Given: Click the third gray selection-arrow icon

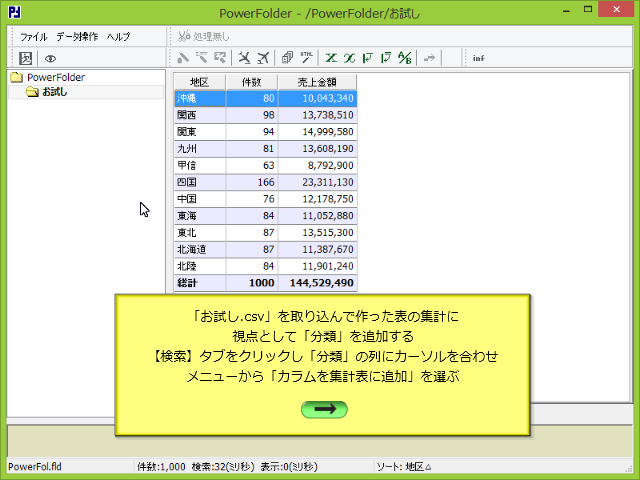Looking at the screenshot, I should click(x=220, y=58).
